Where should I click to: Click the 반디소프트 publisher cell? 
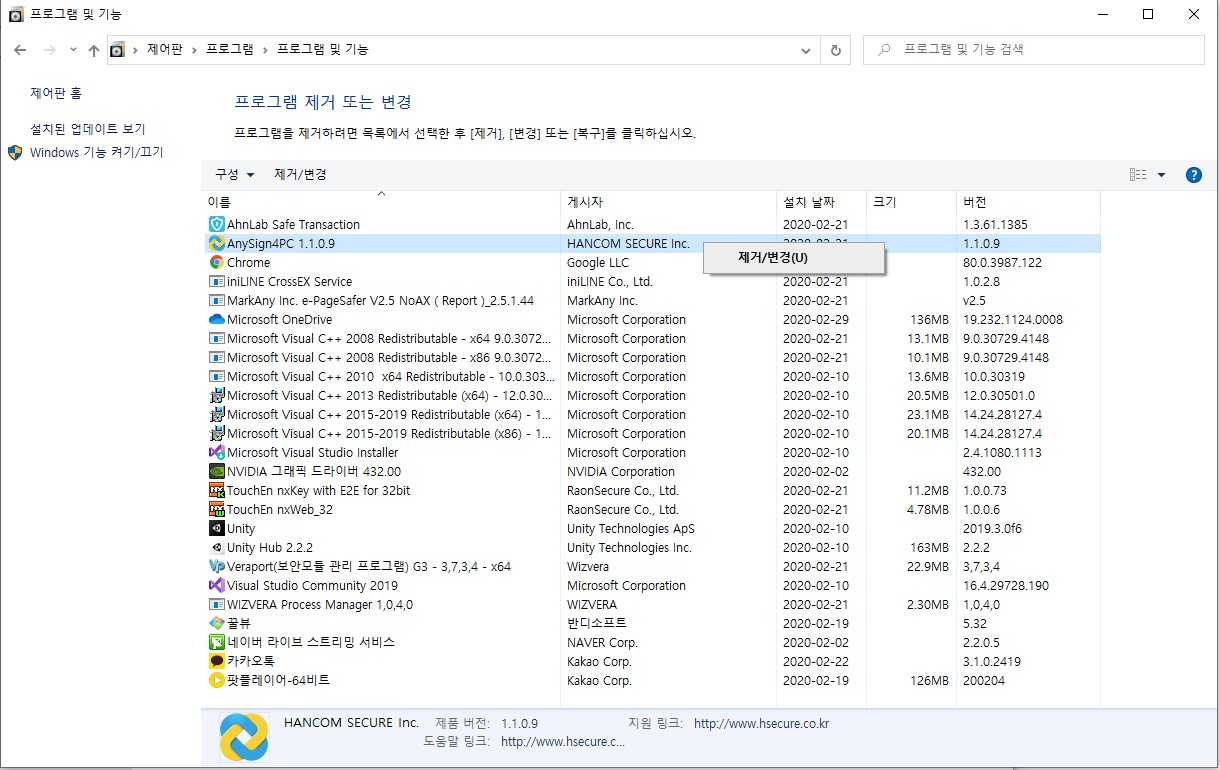pyautogui.click(x=596, y=624)
